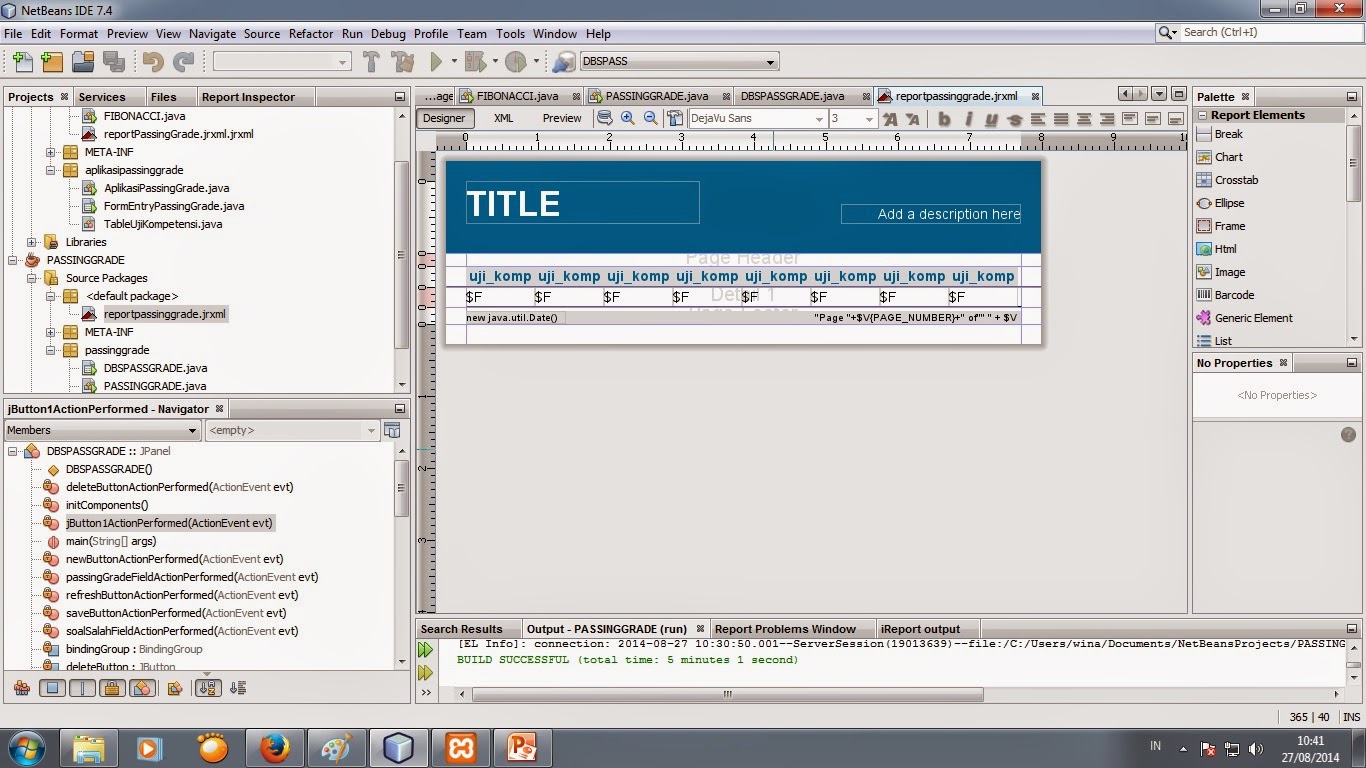
Task: Switch to the iReport output tab
Action: pyautogui.click(x=920, y=629)
